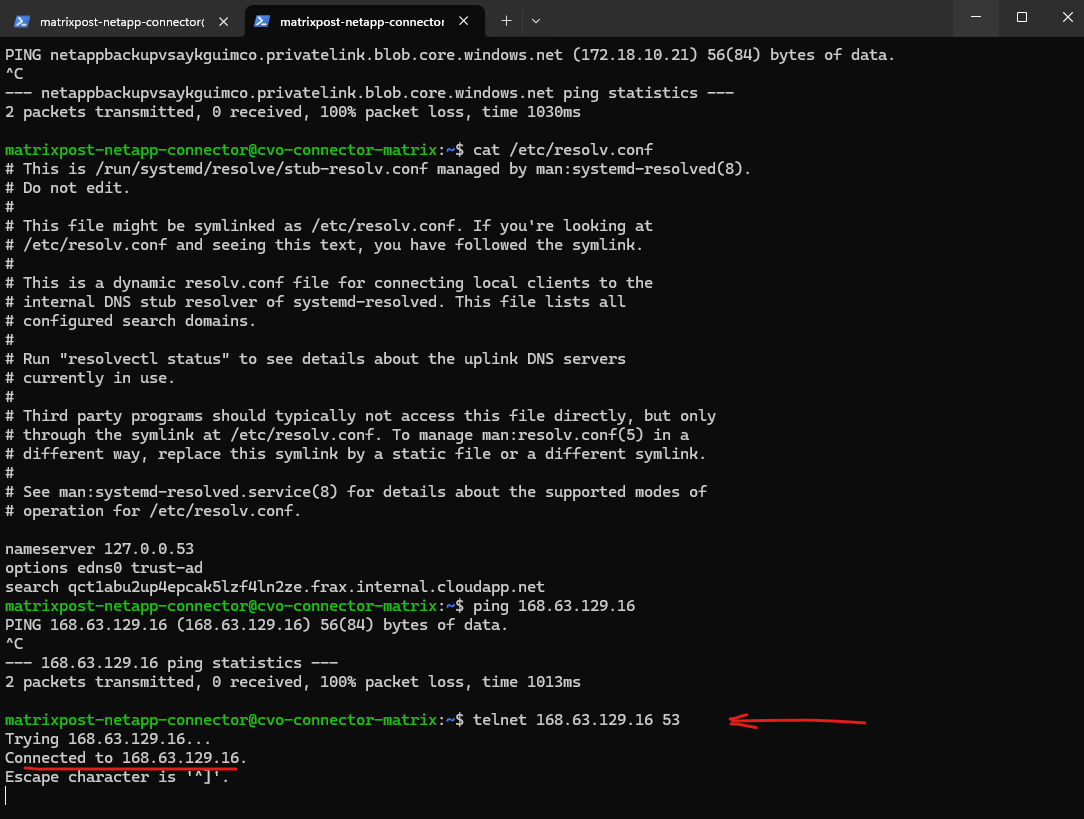Screen dimensions: 1084x819
Task: Click the comment line mentioning stub-resolv.conf
Action: [378, 169]
